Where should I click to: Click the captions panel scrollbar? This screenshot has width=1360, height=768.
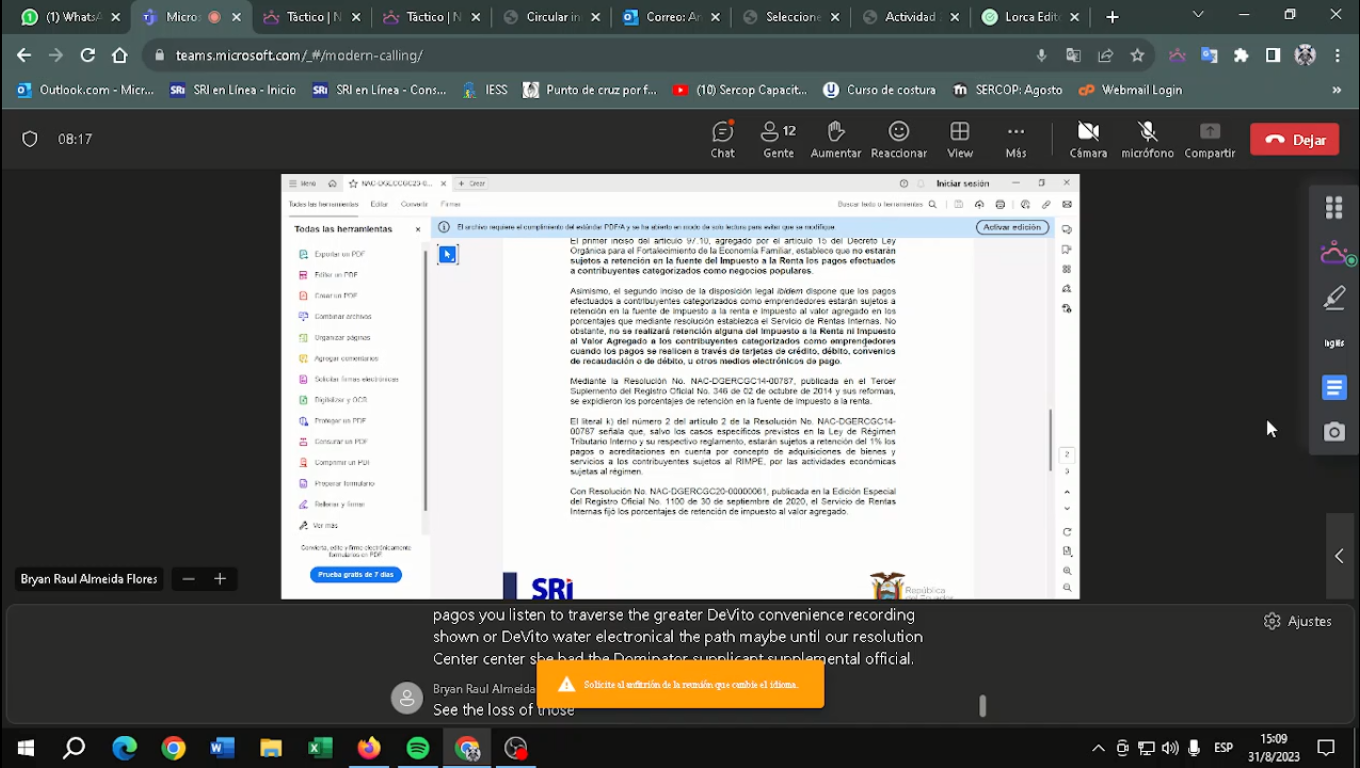[x=982, y=706]
